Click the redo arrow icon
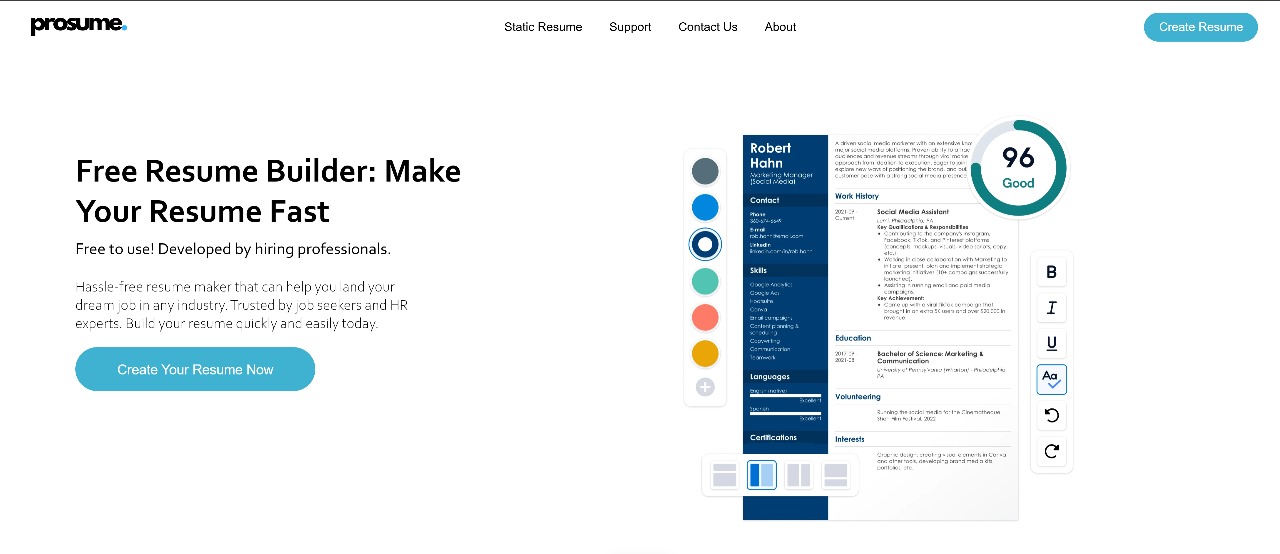The height and width of the screenshot is (554, 1280). click(x=1051, y=451)
